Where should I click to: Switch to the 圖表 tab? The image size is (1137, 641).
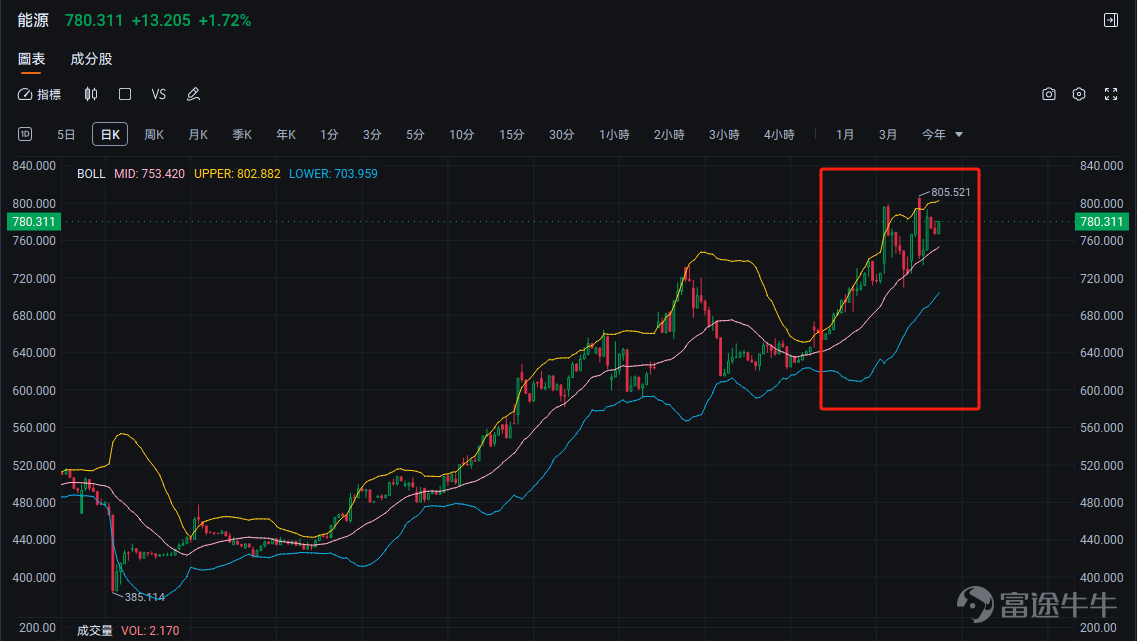tap(32, 59)
